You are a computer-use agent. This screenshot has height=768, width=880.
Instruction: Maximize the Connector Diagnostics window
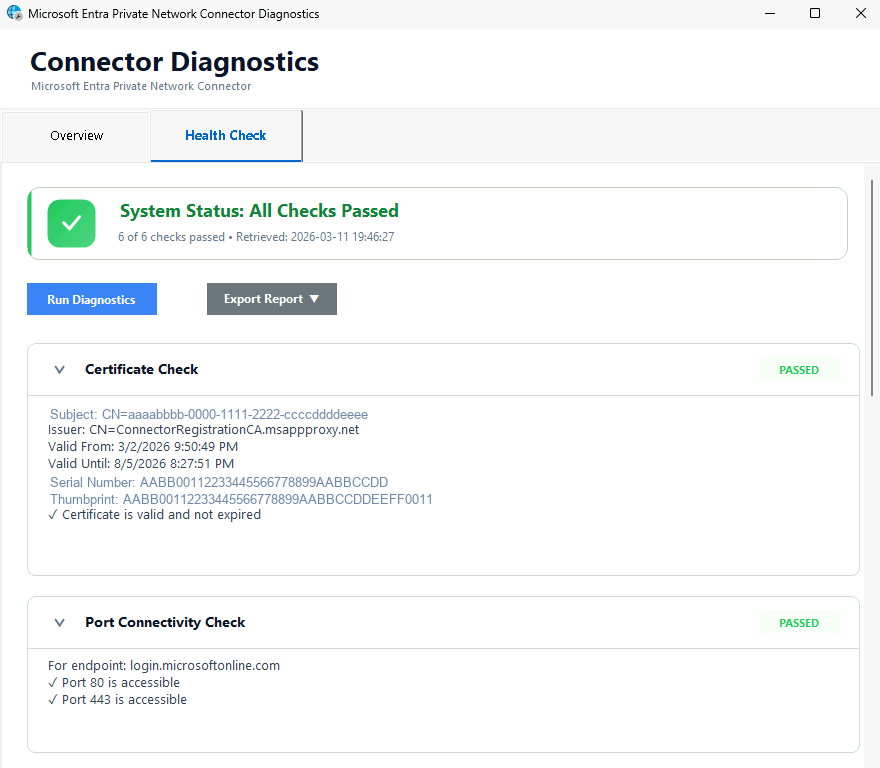click(815, 13)
